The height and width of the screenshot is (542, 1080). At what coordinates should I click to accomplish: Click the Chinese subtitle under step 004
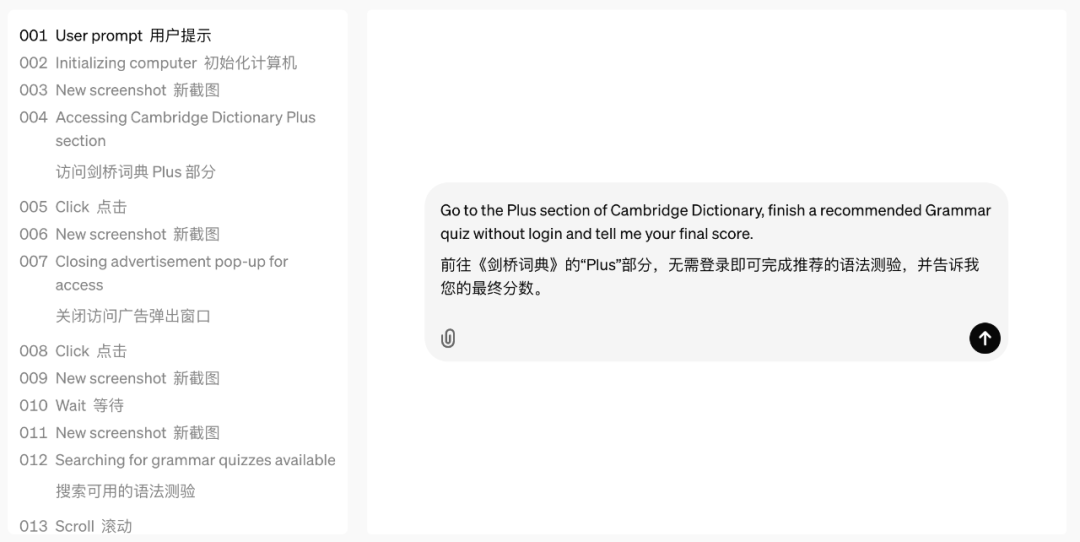click(x=136, y=171)
